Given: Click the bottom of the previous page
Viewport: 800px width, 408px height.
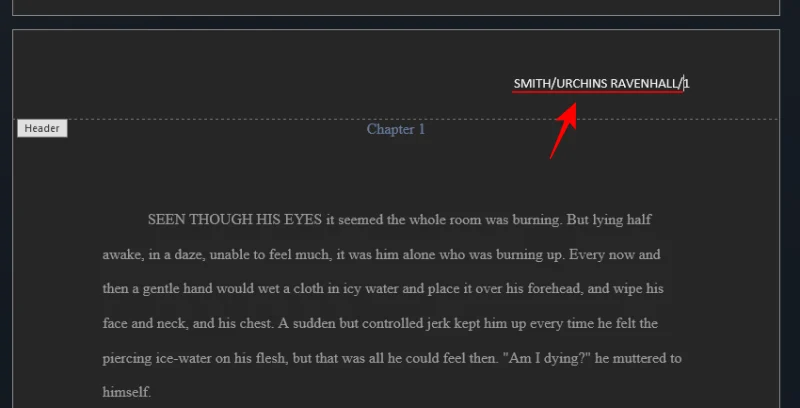Looking at the screenshot, I should [x=396, y=8].
